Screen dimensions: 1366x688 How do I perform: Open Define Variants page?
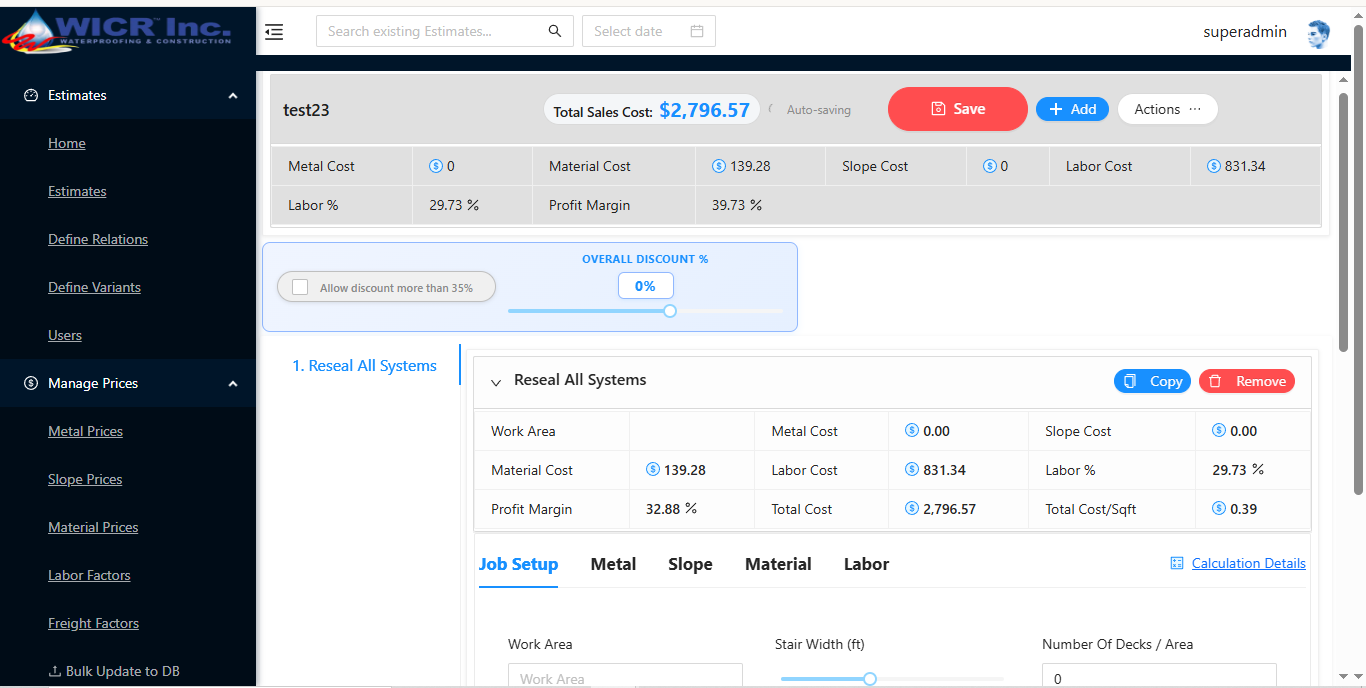point(94,288)
